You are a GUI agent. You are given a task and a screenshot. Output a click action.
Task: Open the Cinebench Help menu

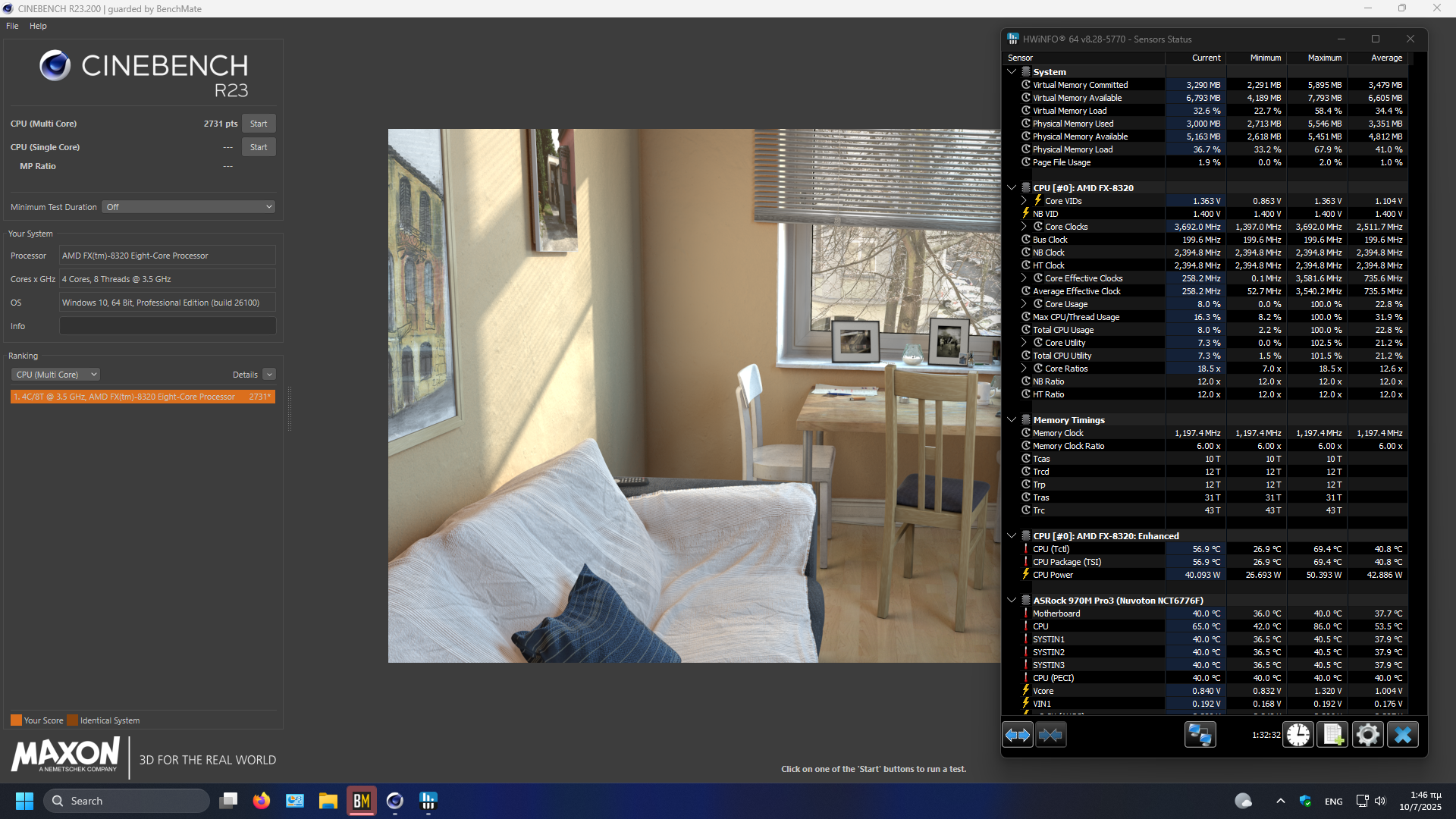pos(38,26)
